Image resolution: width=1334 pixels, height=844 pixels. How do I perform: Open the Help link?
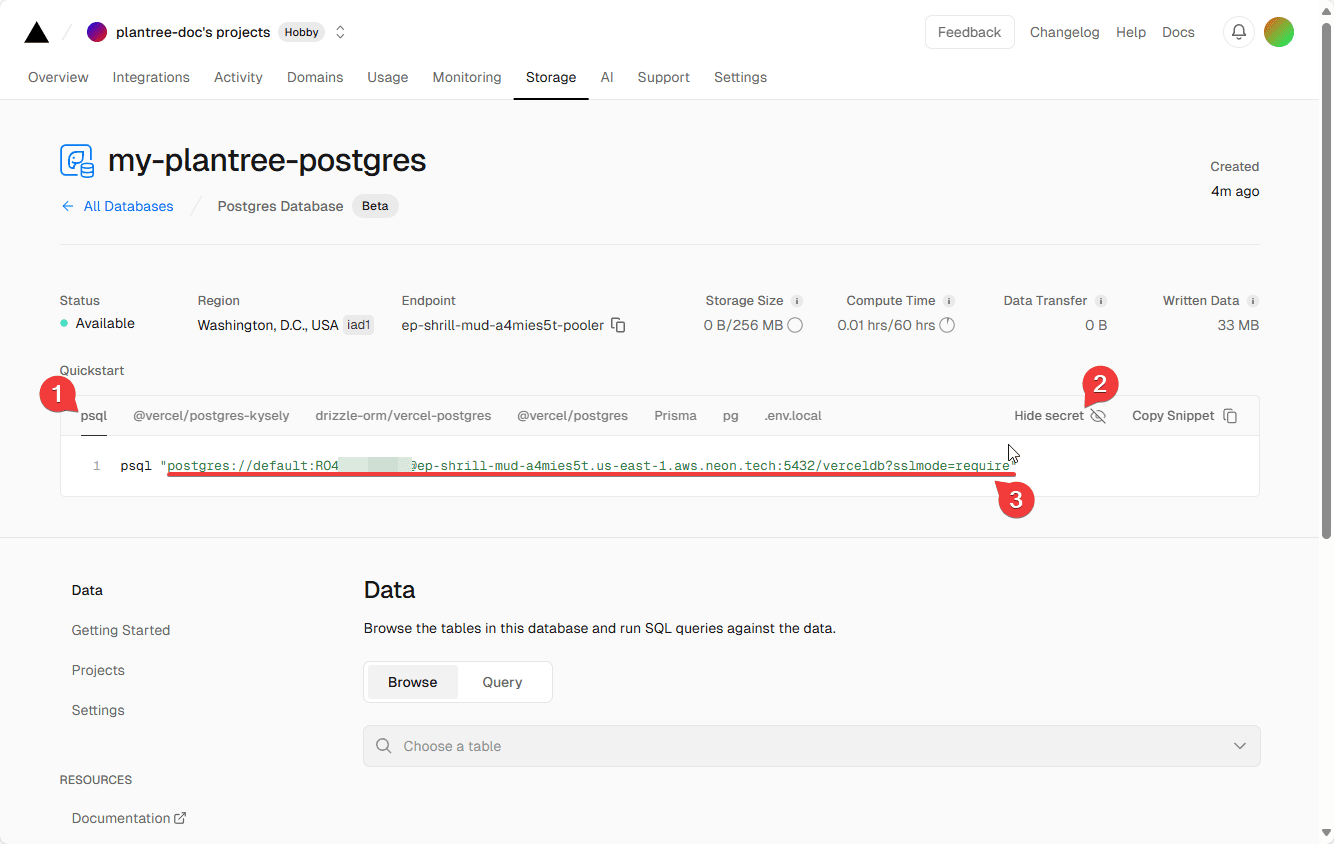(1131, 32)
